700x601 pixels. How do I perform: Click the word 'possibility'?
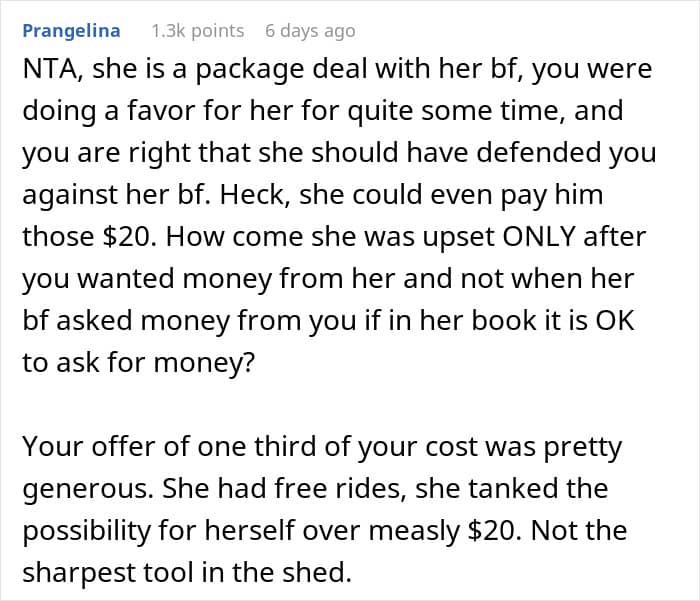90,530
